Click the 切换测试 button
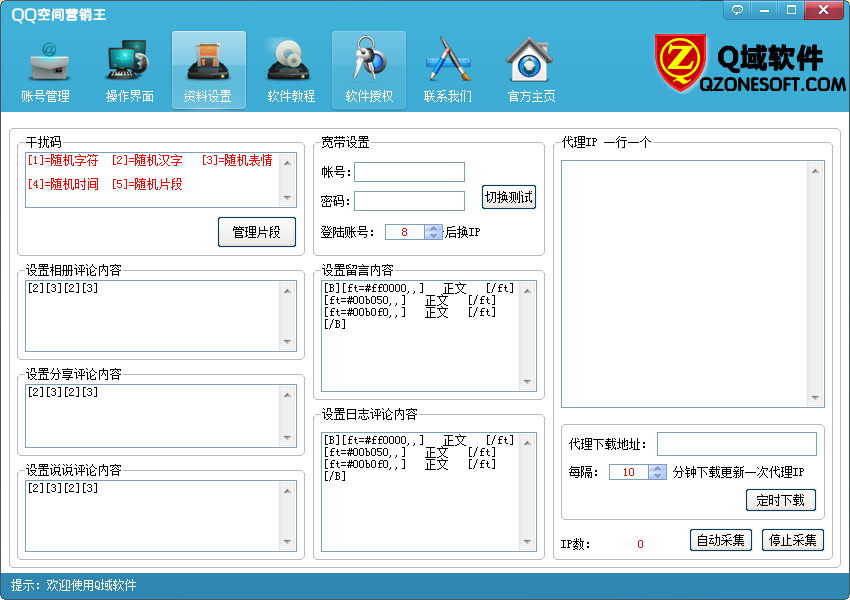850x600 pixels. [508, 197]
